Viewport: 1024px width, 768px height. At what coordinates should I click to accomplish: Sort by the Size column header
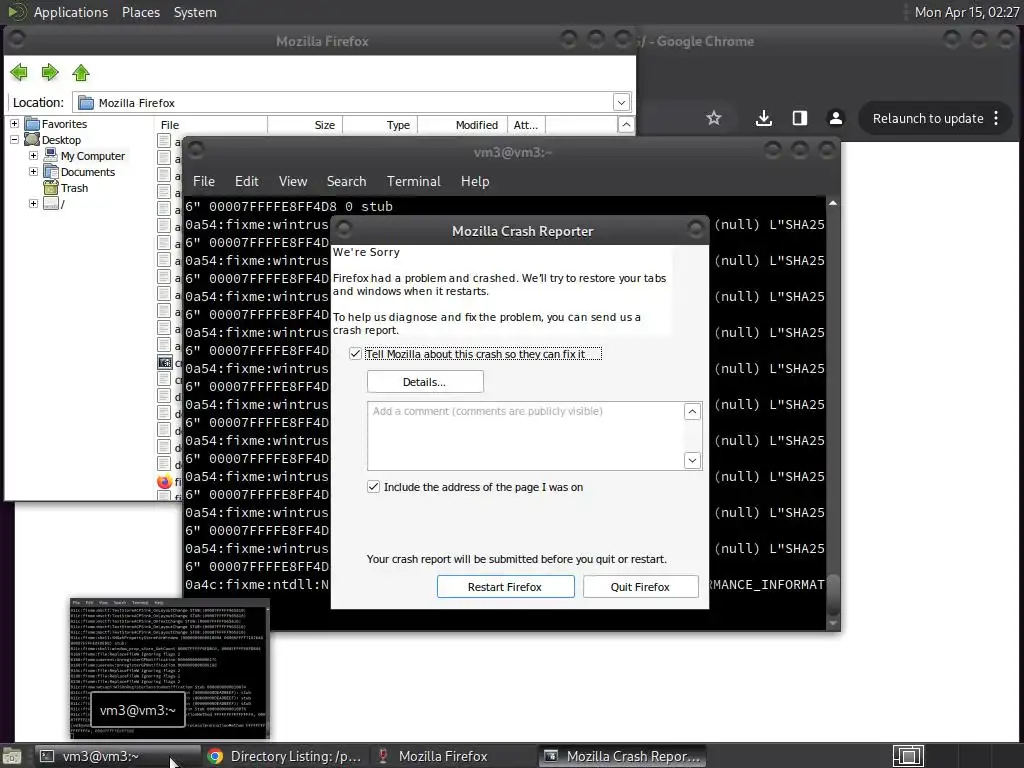tap(305, 125)
